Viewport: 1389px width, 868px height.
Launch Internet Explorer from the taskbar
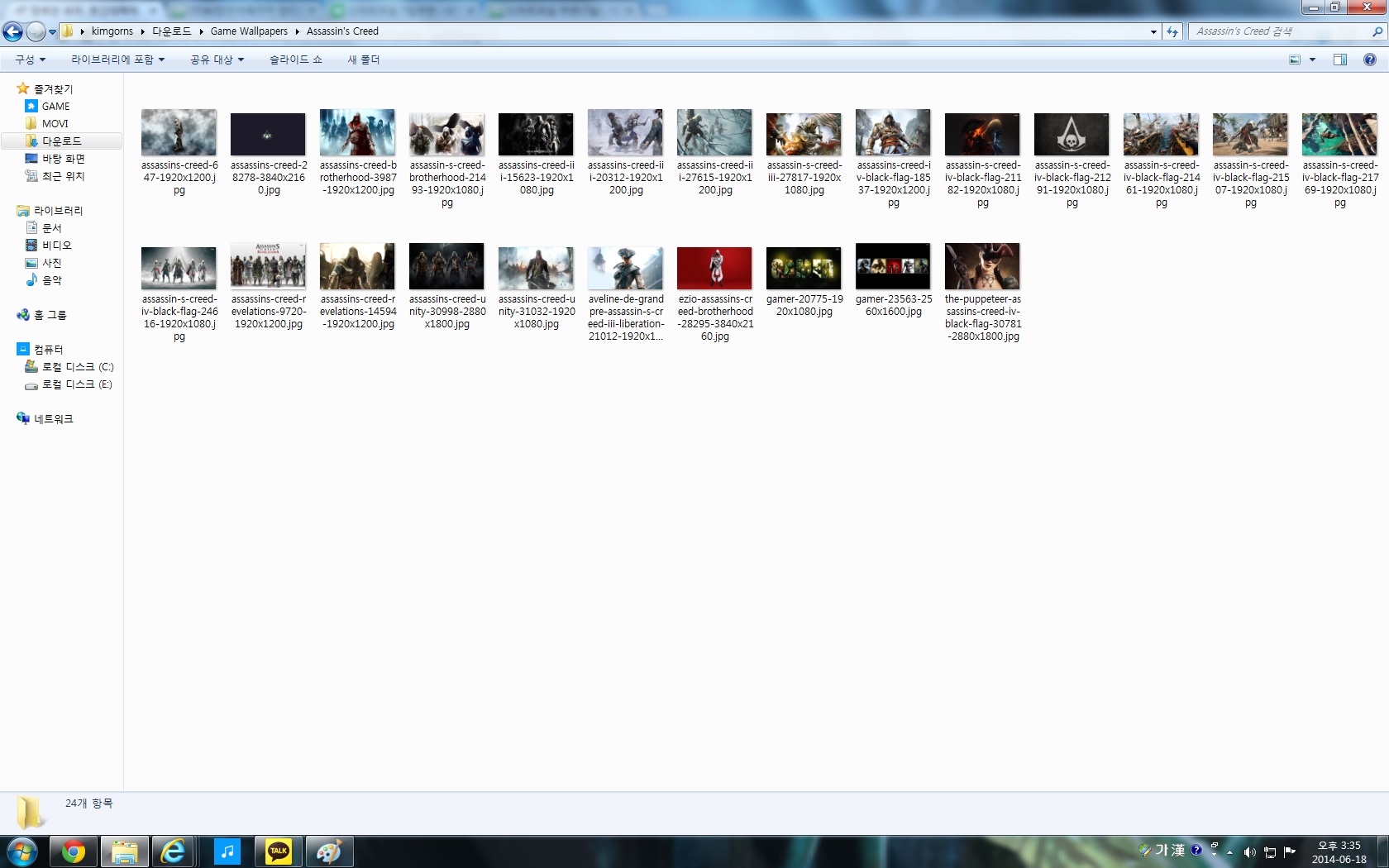coord(173,851)
